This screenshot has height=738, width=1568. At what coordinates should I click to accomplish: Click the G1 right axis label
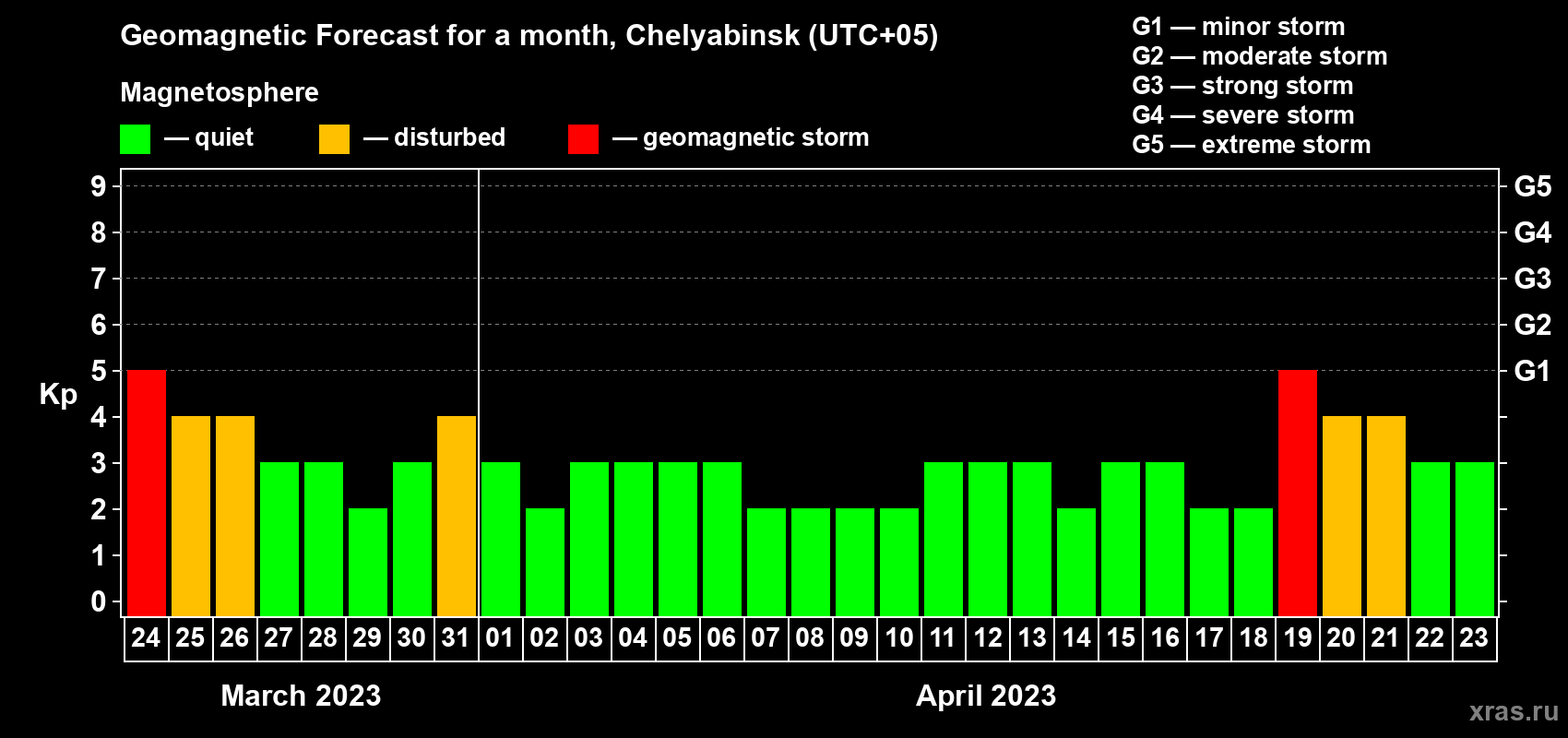pyautogui.click(x=1533, y=371)
